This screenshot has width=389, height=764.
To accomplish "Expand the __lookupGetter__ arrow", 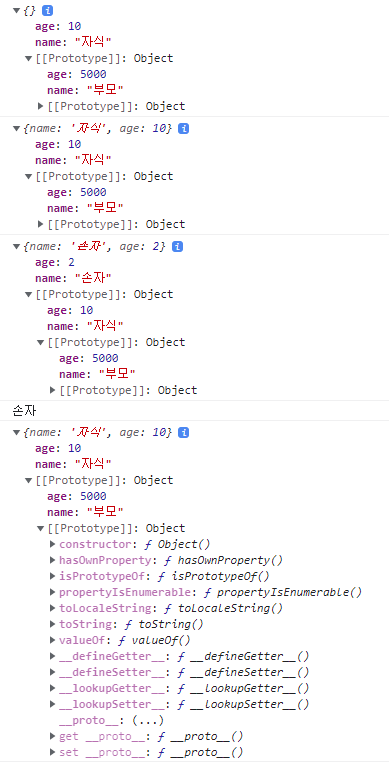I will coord(53,688).
